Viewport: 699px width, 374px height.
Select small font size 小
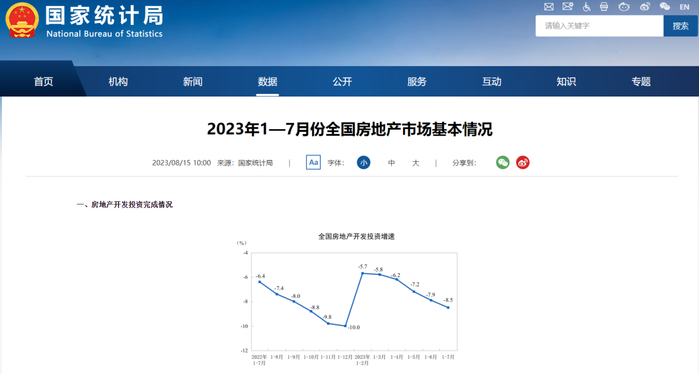pos(364,163)
